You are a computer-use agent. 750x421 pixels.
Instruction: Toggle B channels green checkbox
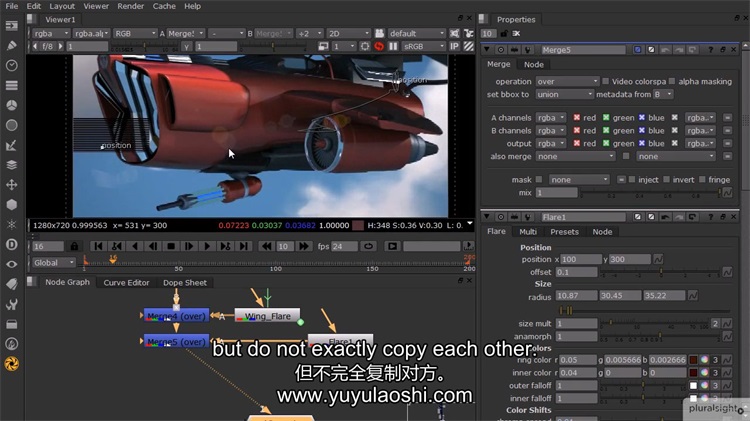[x=606, y=131]
